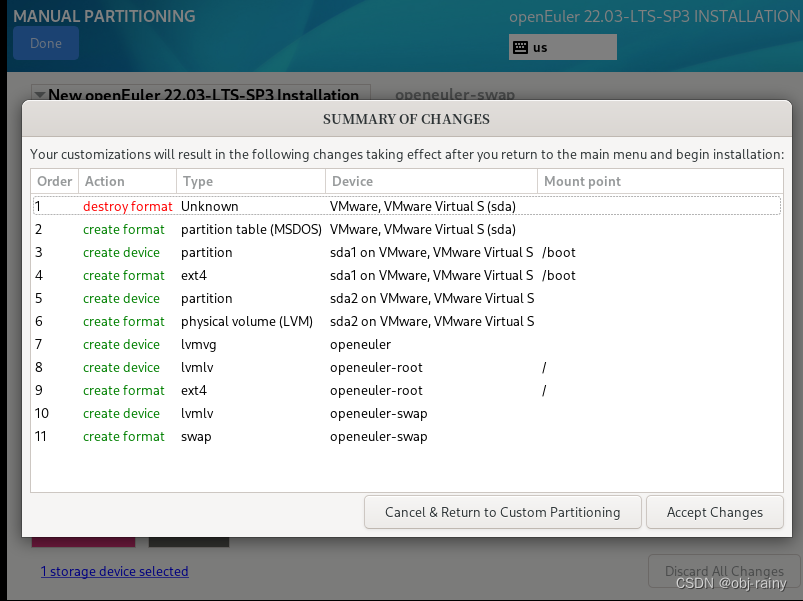Select the partition table (MSDOS) type cell
The height and width of the screenshot is (601, 803).
point(251,229)
